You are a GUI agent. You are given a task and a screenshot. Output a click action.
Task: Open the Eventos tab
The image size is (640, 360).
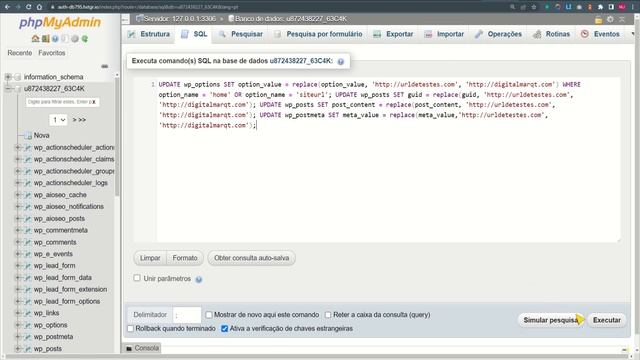(601, 34)
